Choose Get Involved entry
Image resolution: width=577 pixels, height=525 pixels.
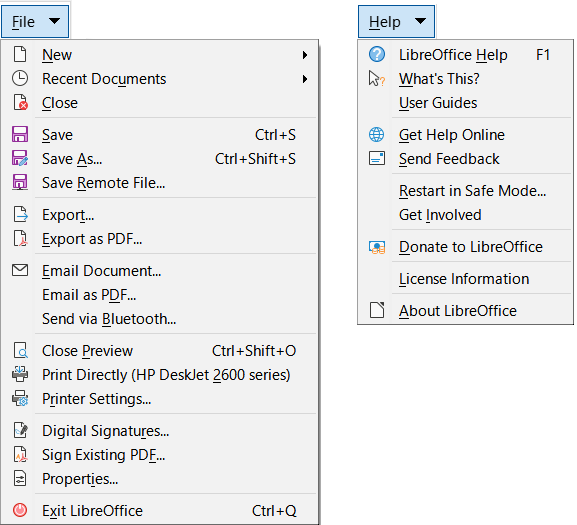pos(466,214)
